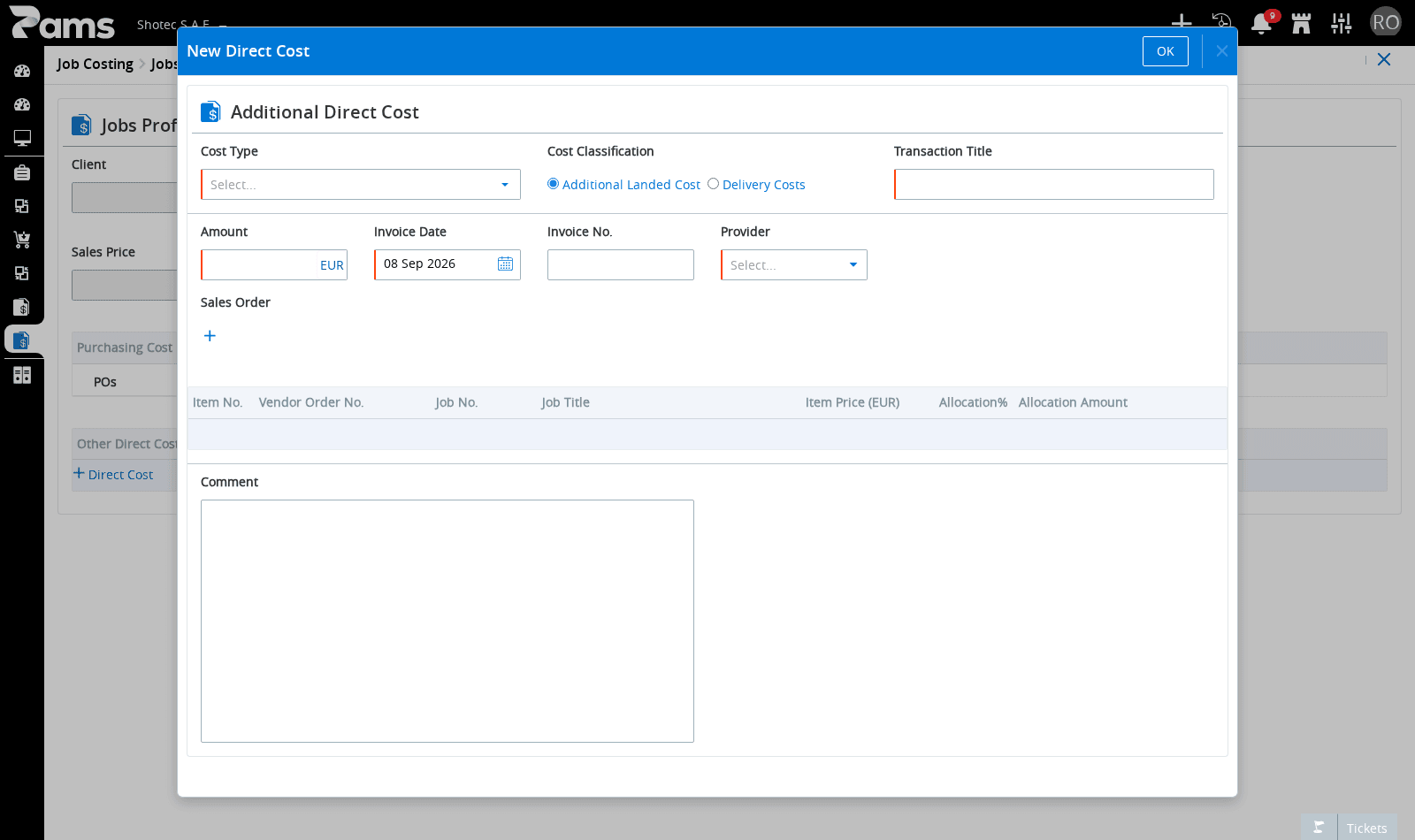Open the castle icon in top bar

(1301, 23)
